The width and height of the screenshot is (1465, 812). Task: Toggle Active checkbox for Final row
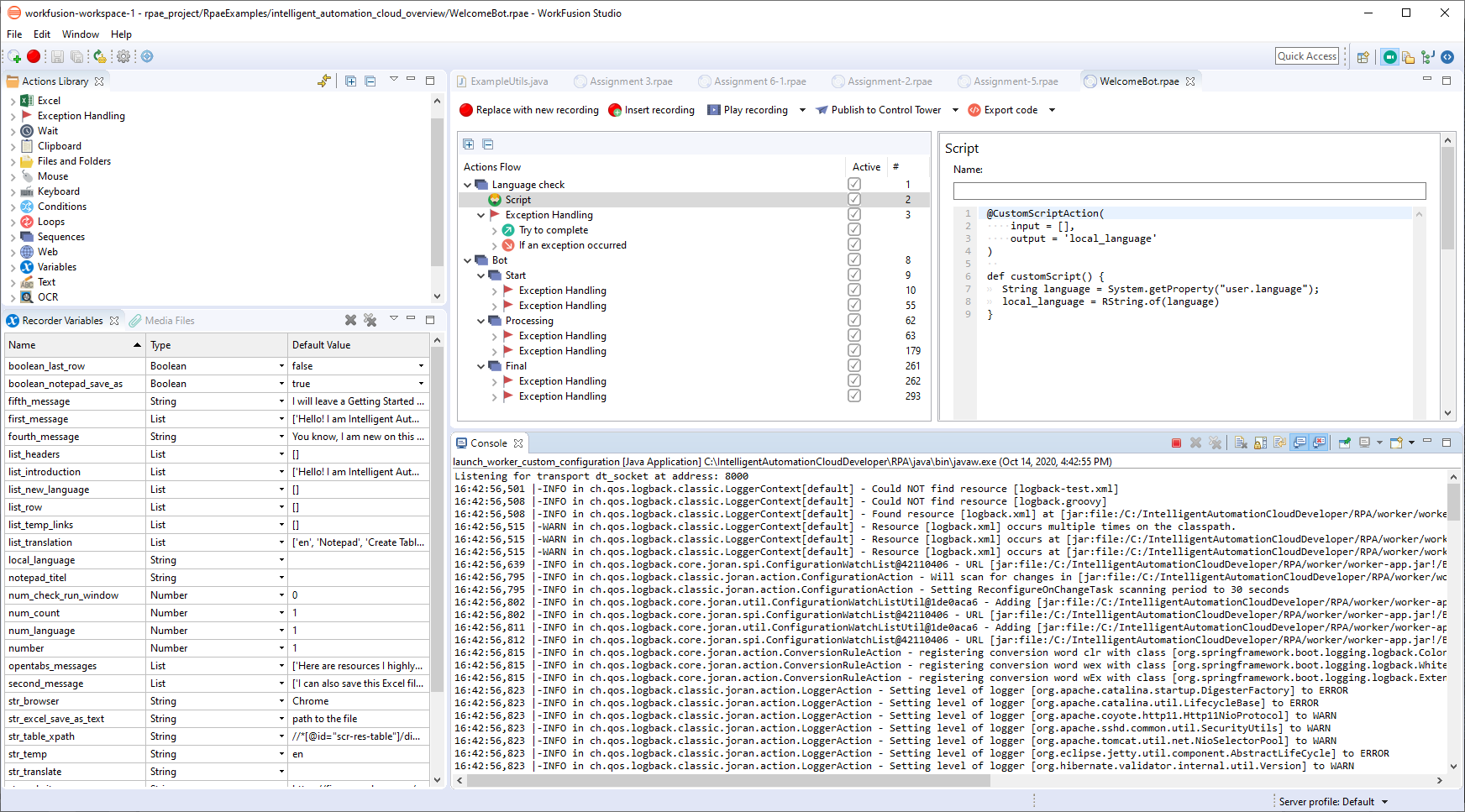[854, 365]
